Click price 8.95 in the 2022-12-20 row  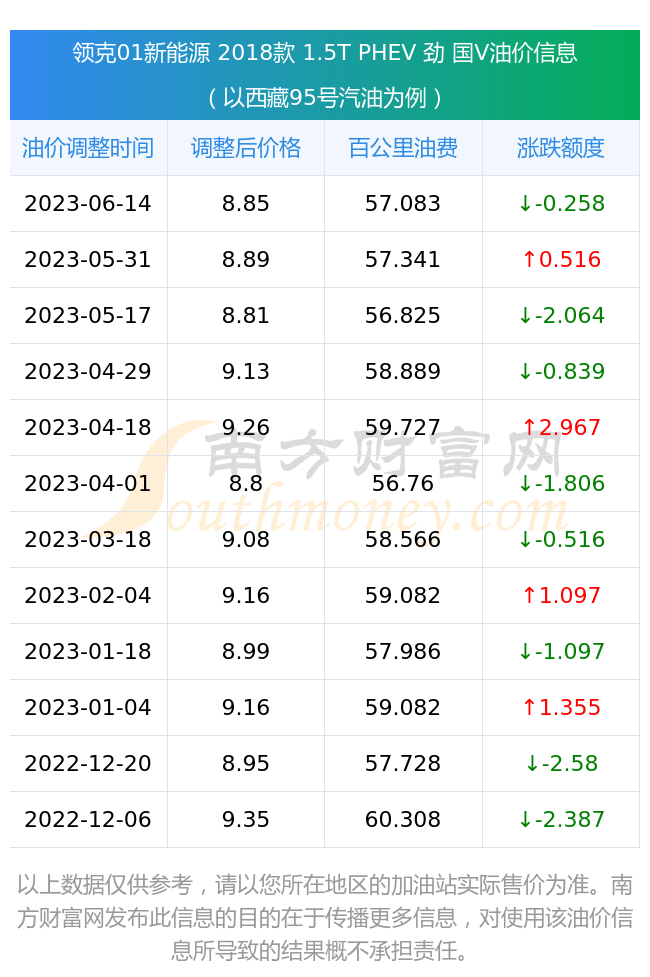pyautogui.click(x=246, y=763)
